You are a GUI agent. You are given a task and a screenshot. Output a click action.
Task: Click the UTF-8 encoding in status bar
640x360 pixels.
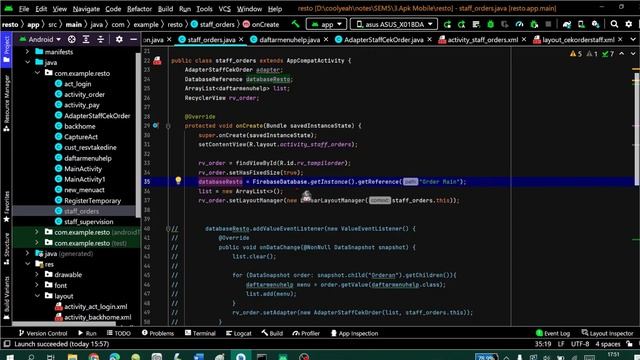coord(580,344)
